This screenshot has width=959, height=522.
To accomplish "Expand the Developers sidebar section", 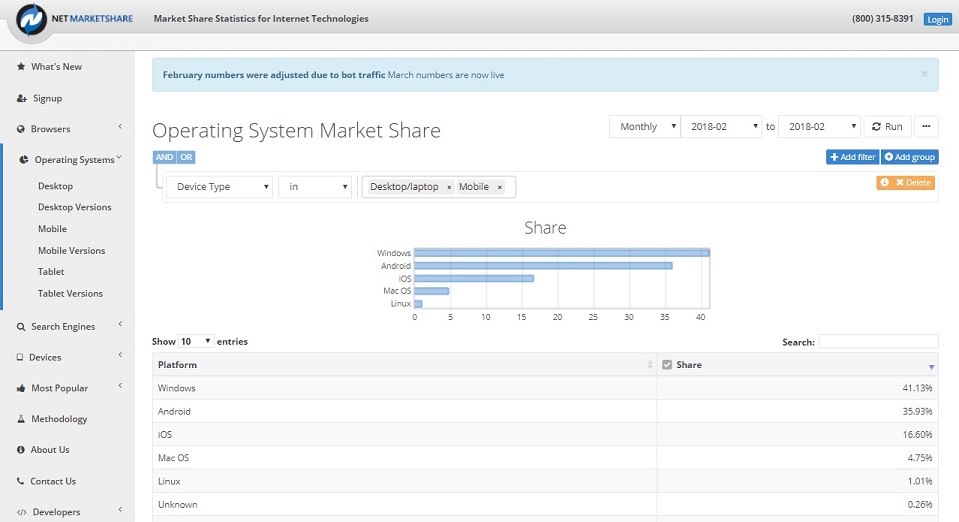I will pos(120,509).
